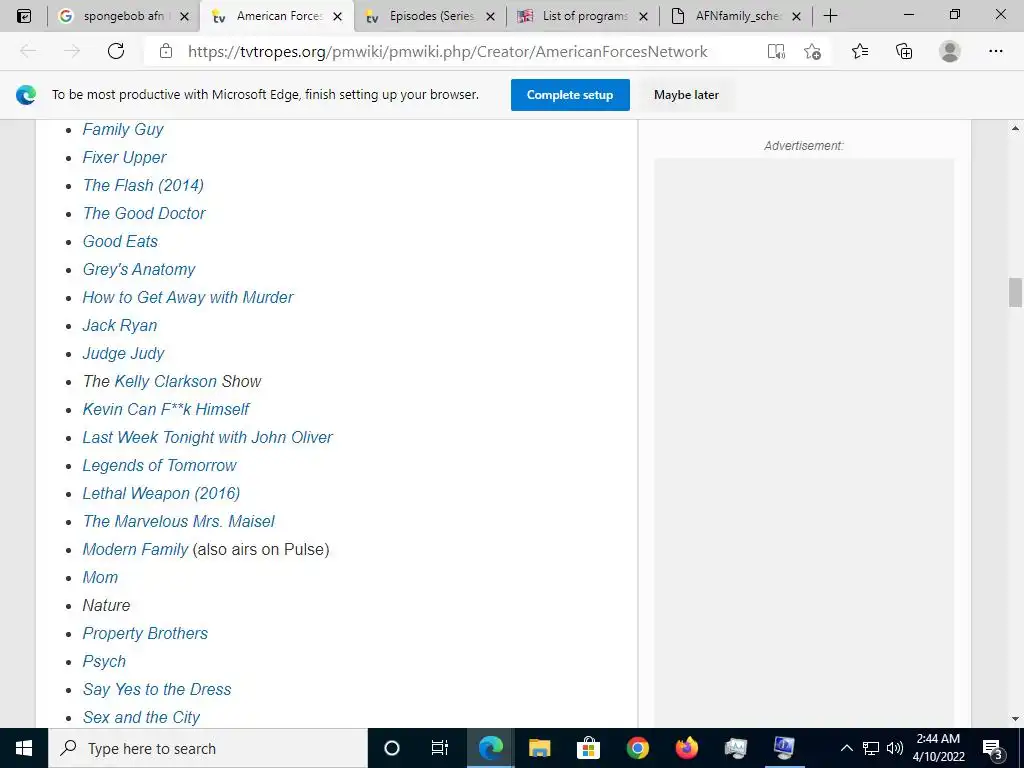1024x768 pixels.
Task: Switch to the Episodes (Series) tab
Action: point(421,16)
